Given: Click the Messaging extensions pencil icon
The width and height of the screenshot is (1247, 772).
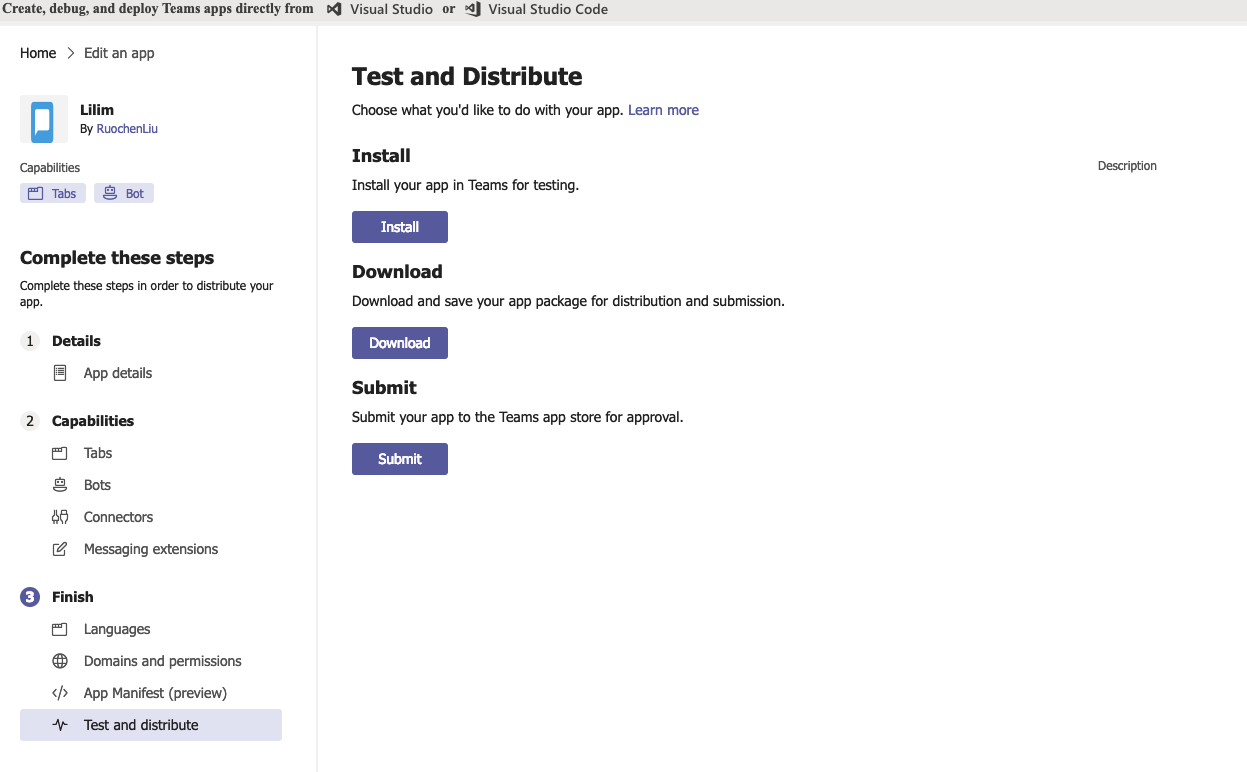Looking at the screenshot, I should (x=60, y=549).
